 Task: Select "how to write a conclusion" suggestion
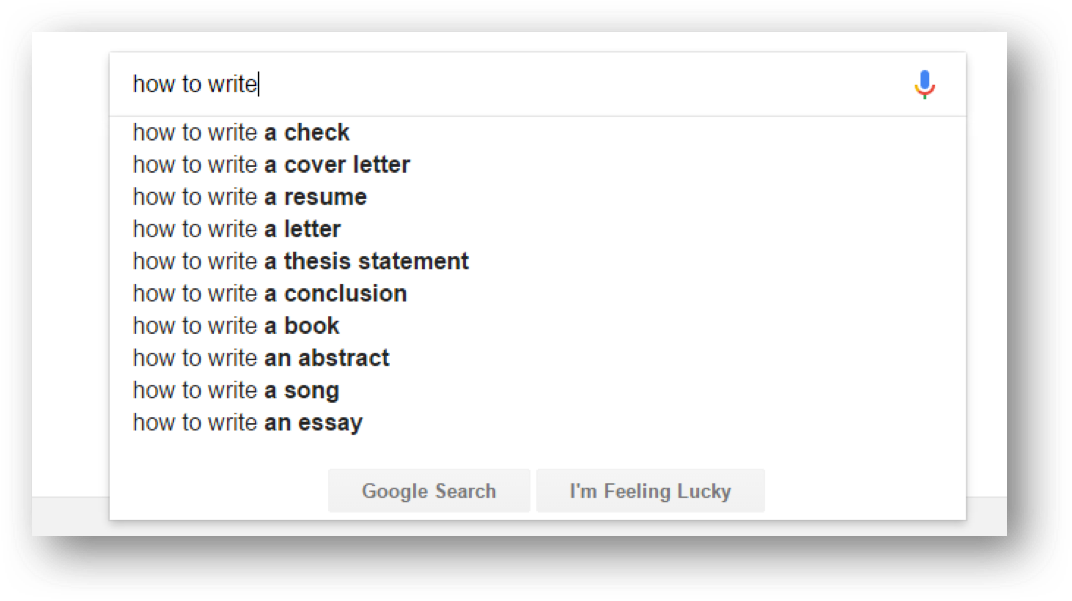tap(269, 294)
